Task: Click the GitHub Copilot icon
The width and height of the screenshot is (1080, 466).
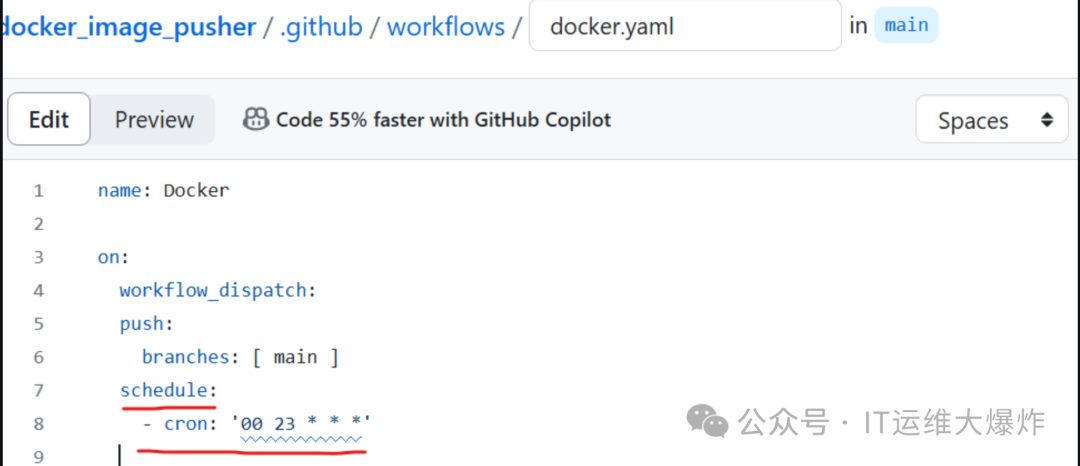Action: 256,120
